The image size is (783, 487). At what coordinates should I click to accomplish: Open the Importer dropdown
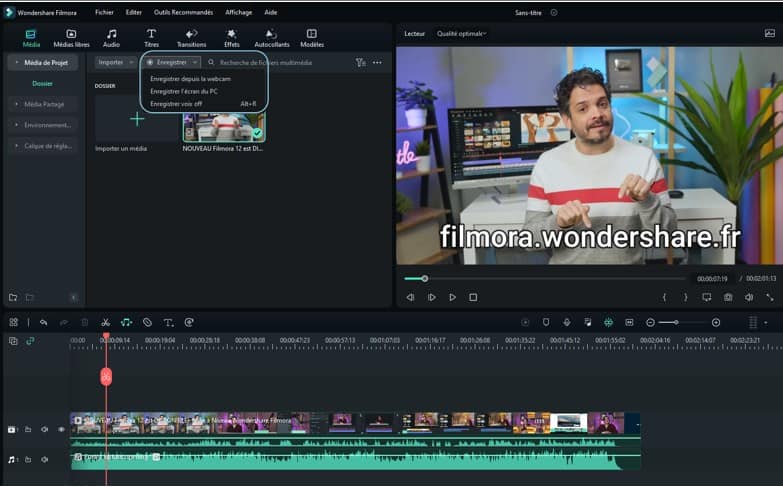click(116, 62)
